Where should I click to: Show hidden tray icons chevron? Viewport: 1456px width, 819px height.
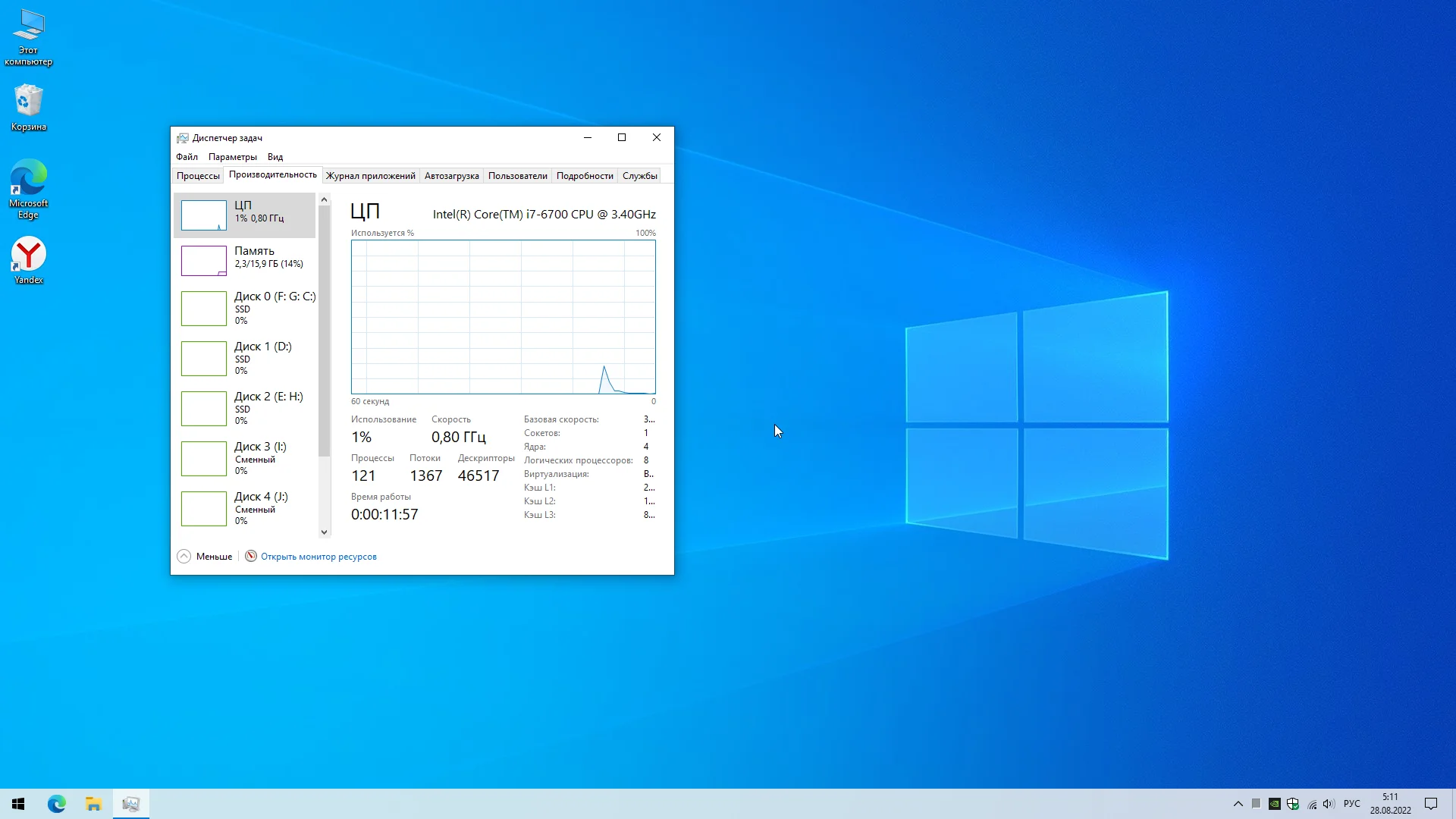pyautogui.click(x=1238, y=804)
